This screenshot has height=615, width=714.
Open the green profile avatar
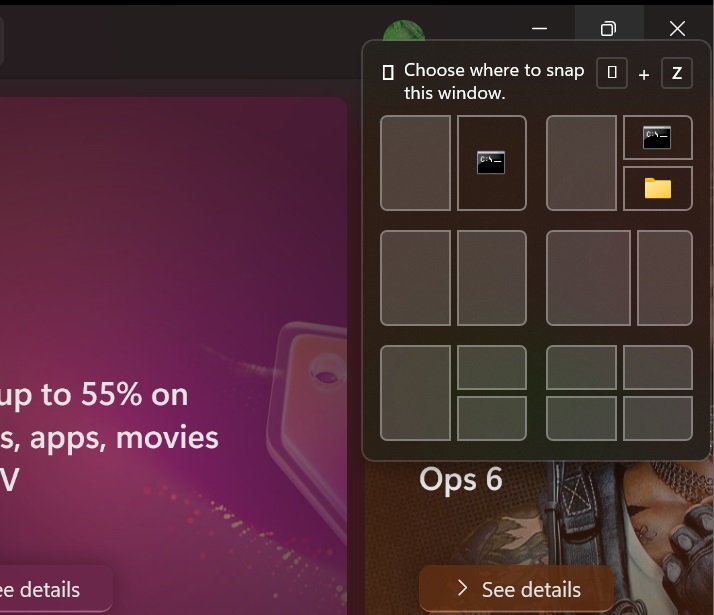click(x=403, y=31)
